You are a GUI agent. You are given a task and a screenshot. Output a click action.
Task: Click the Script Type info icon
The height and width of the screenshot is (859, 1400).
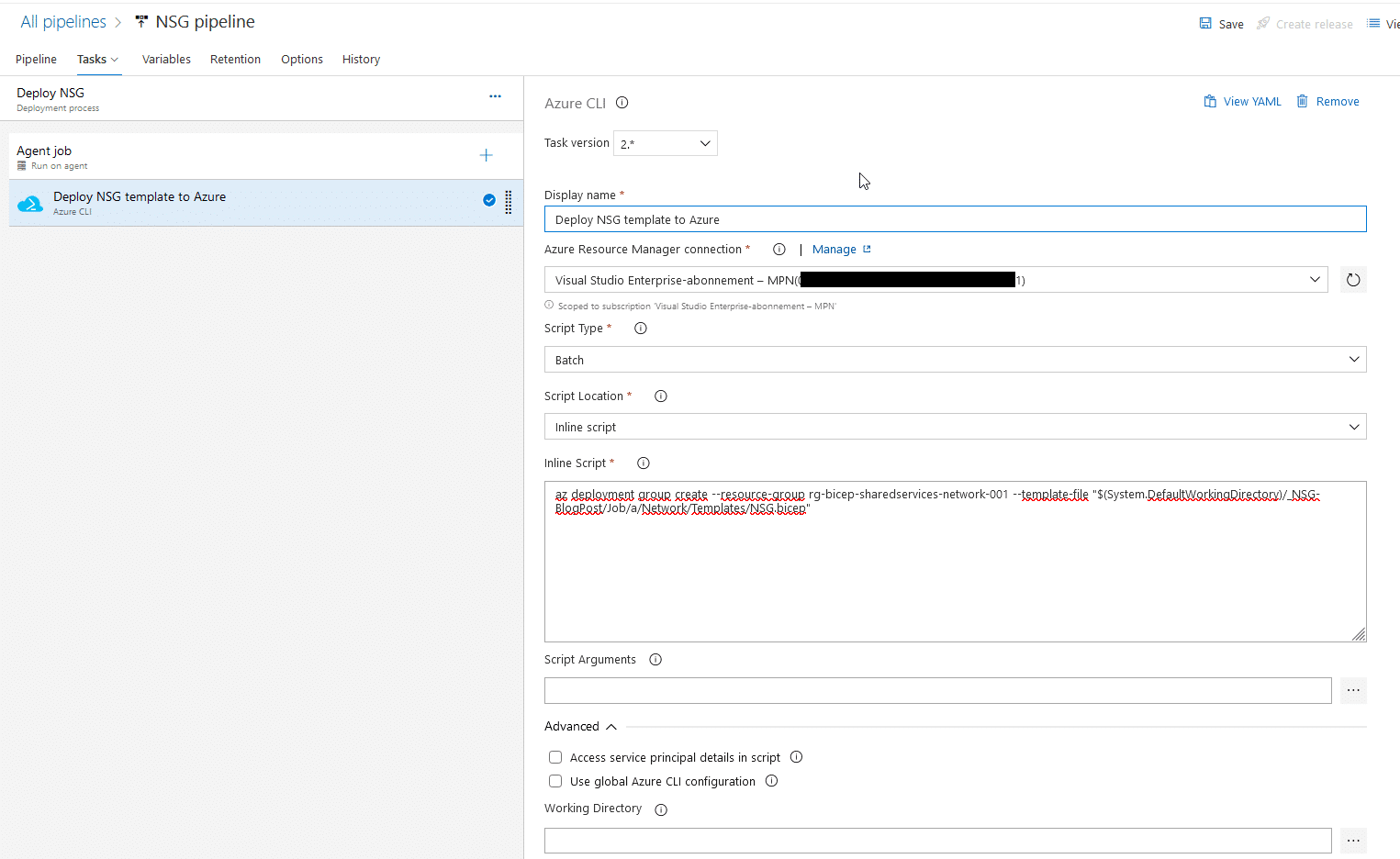click(641, 329)
